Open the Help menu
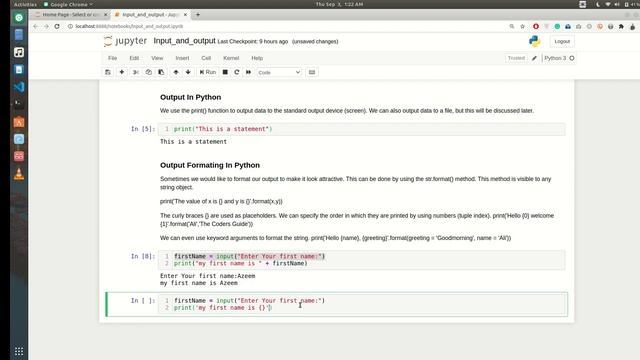 [257, 58]
